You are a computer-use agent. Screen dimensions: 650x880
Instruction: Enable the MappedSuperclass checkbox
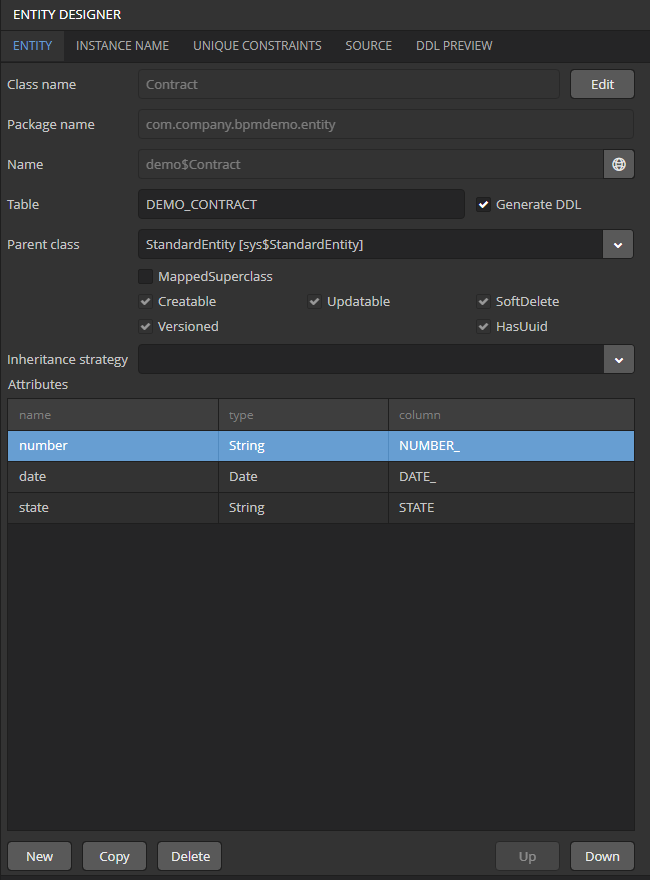click(x=145, y=276)
